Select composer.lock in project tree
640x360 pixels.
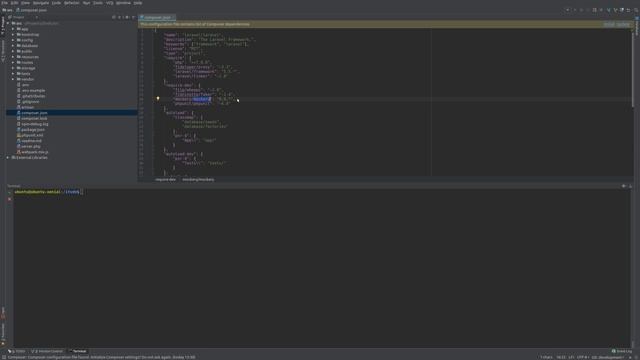[x=34, y=118]
